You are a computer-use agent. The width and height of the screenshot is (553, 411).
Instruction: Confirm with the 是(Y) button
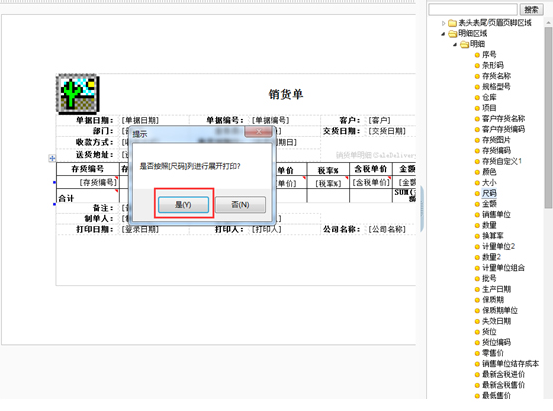[183, 205]
